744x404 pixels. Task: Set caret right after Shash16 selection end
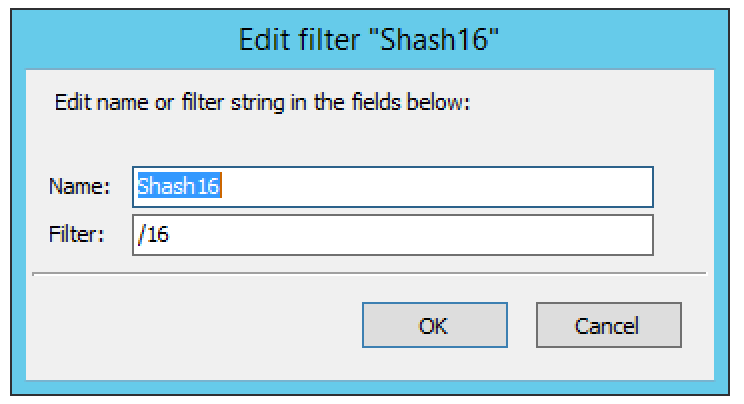tap(221, 186)
